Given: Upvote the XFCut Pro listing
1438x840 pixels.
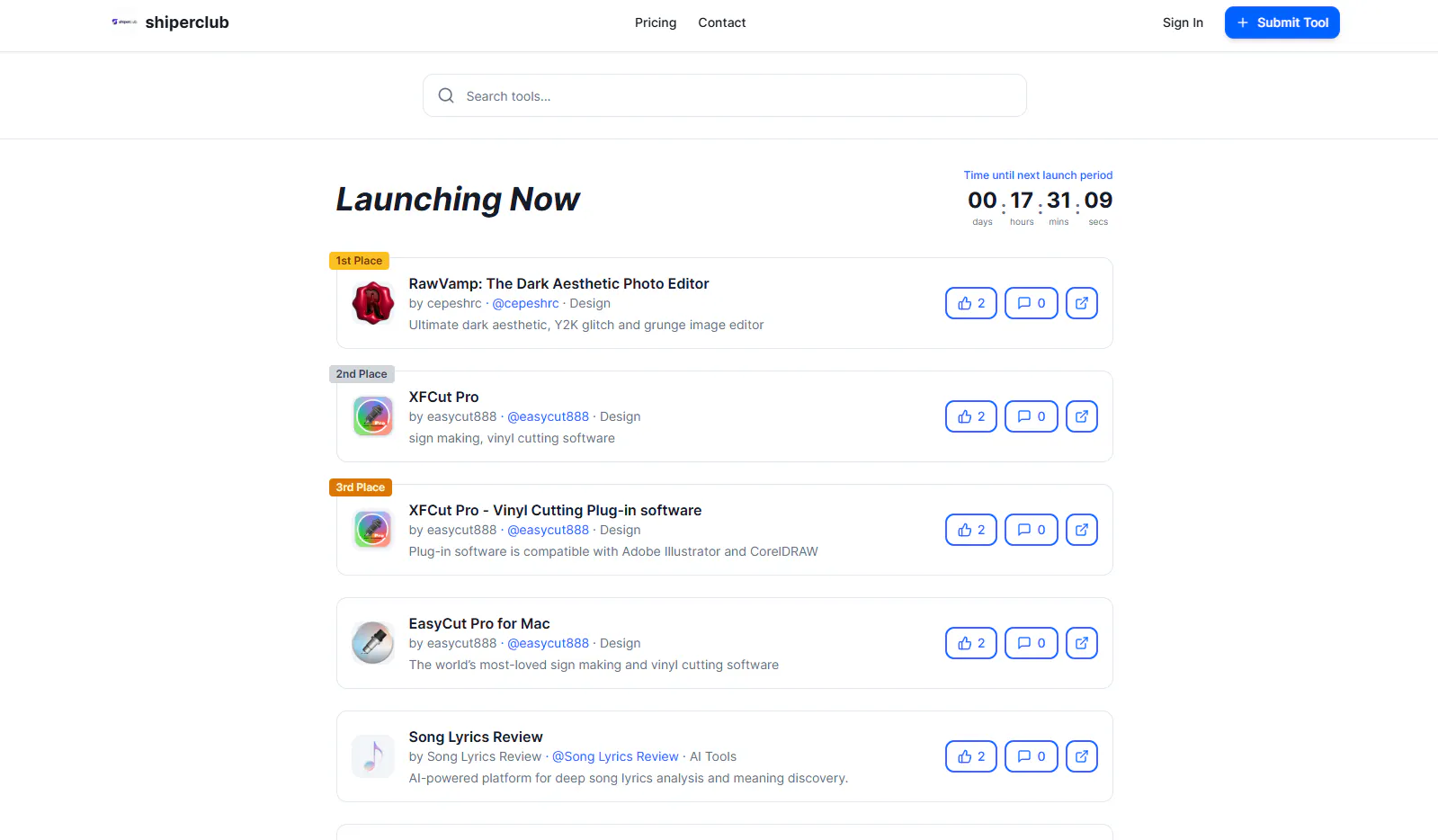Looking at the screenshot, I should coord(970,416).
